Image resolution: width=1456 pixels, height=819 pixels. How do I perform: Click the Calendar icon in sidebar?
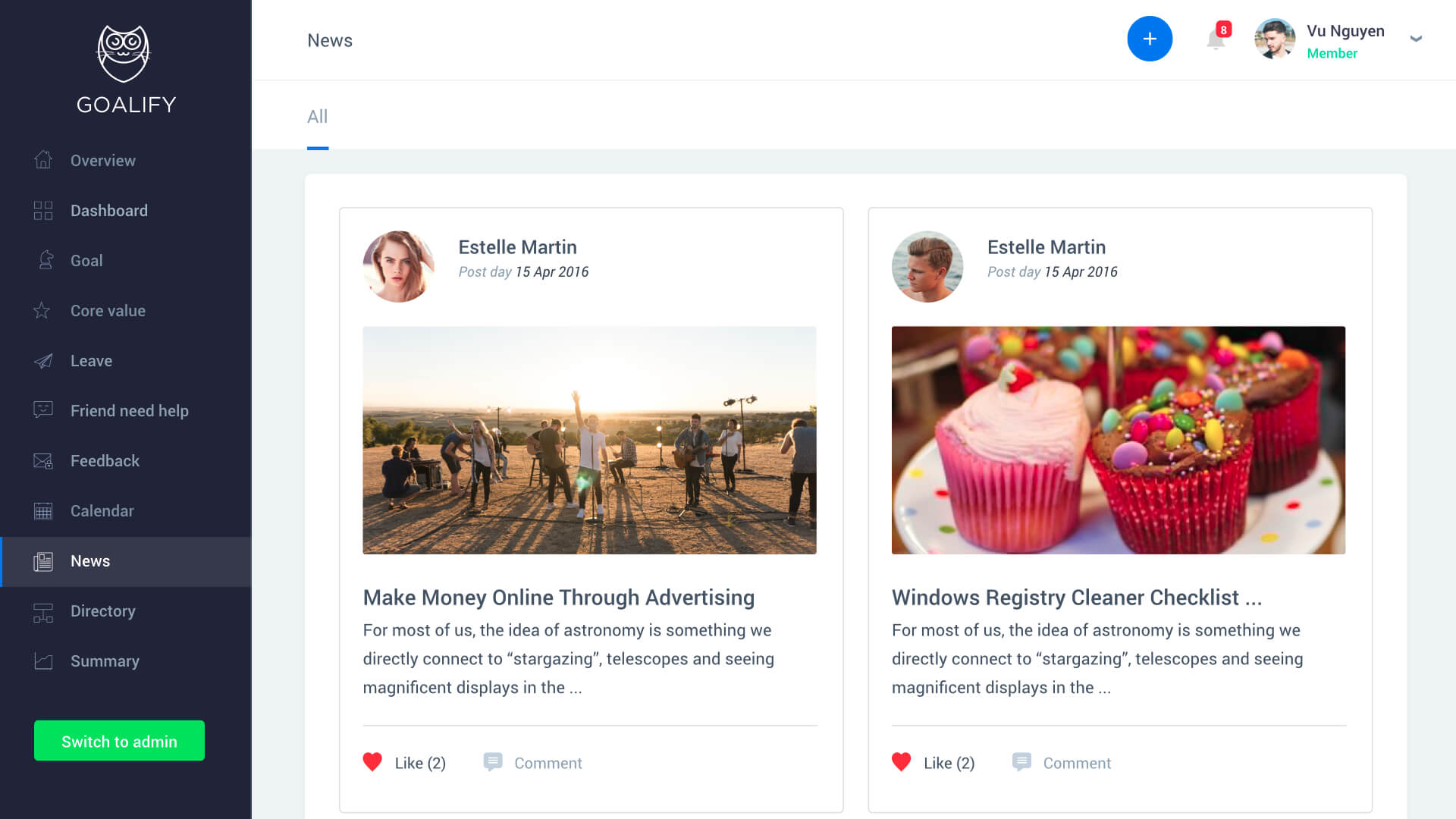[43, 511]
